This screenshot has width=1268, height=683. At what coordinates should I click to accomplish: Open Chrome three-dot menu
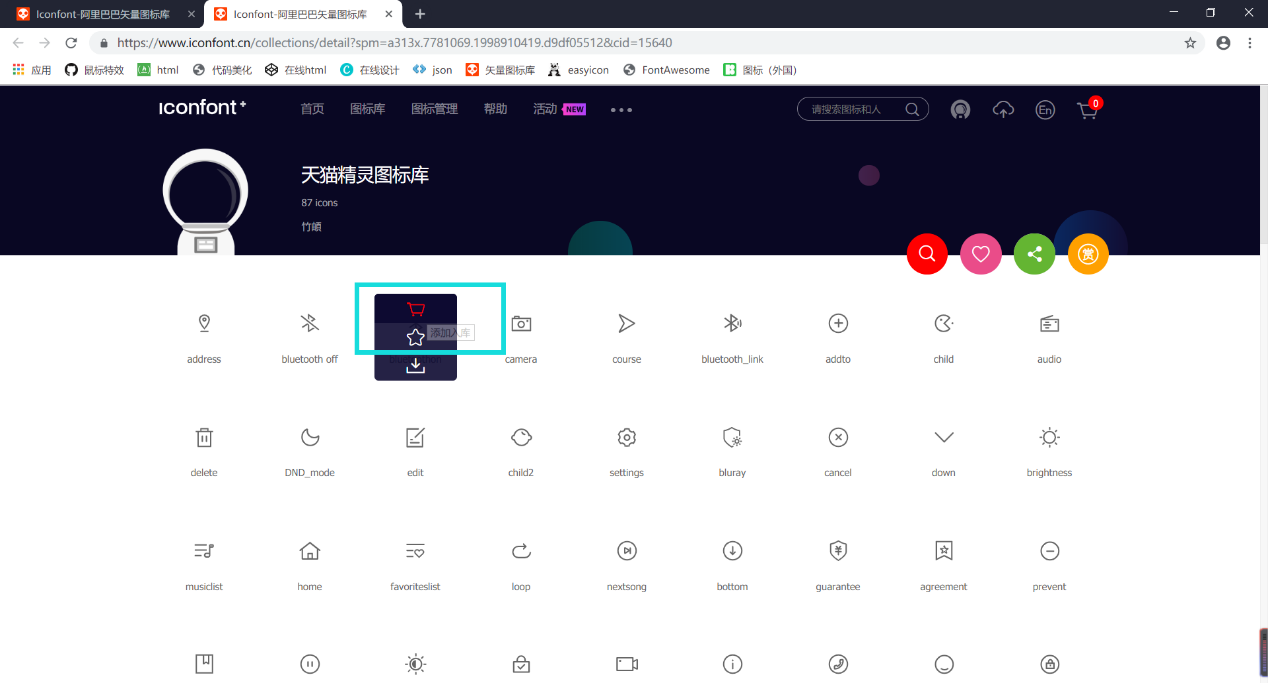[1250, 43]
